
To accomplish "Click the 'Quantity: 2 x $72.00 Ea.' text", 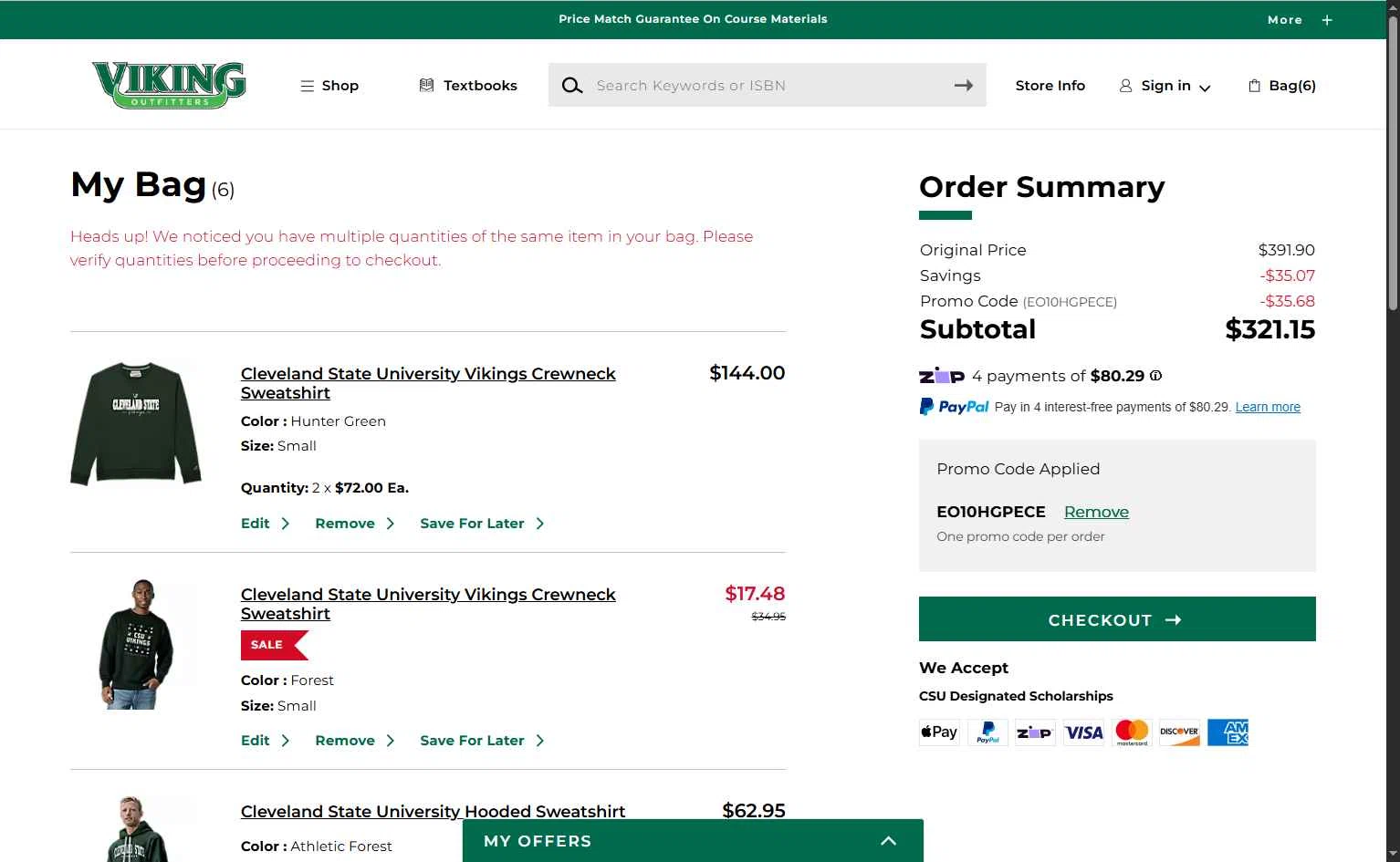I will pos(325,488).
